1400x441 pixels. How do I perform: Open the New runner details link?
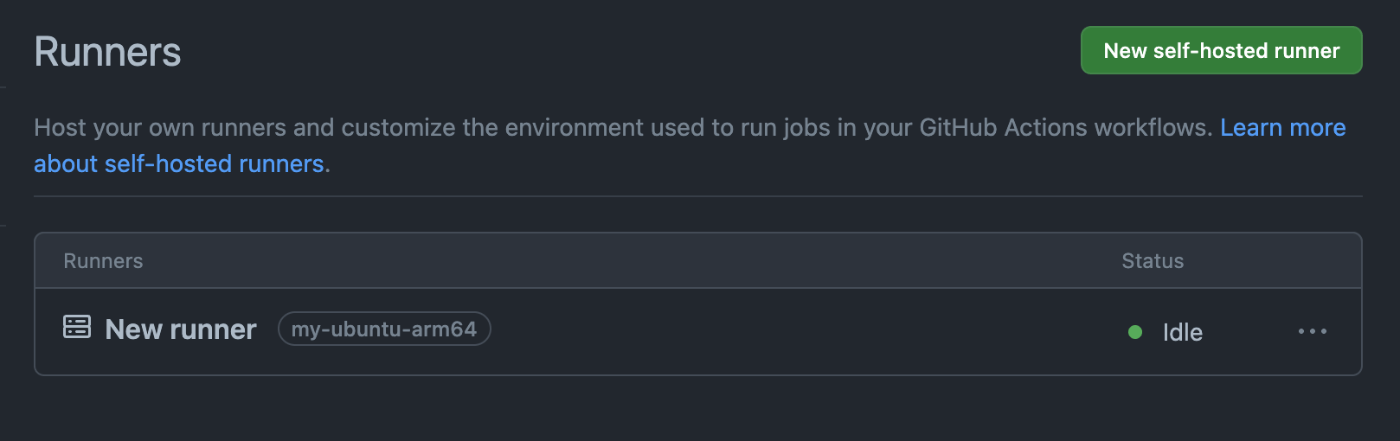(x=181, y=329)
